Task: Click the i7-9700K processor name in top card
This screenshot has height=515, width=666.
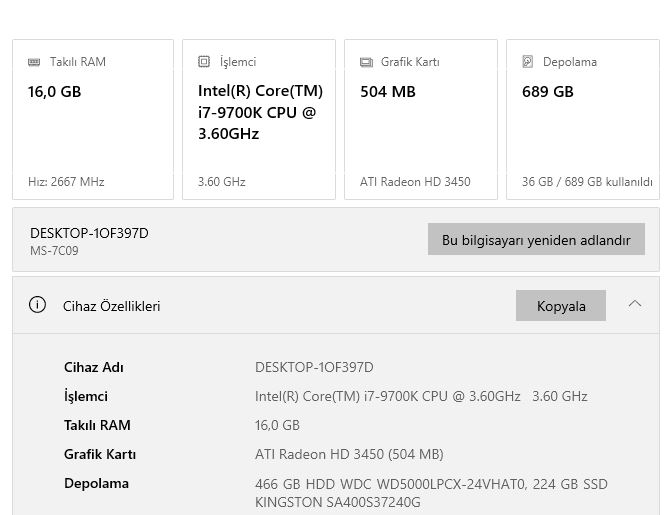Action: click(x=257, y=112)
